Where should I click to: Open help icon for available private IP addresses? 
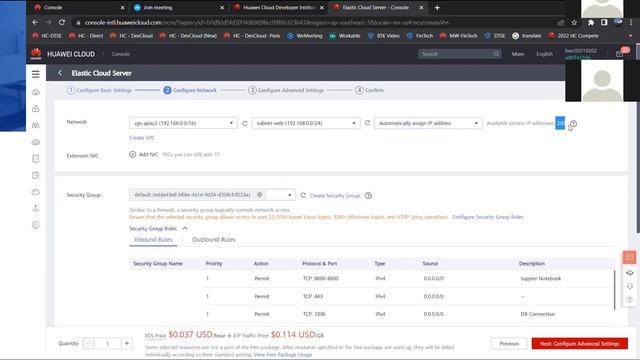pos(573,123)
